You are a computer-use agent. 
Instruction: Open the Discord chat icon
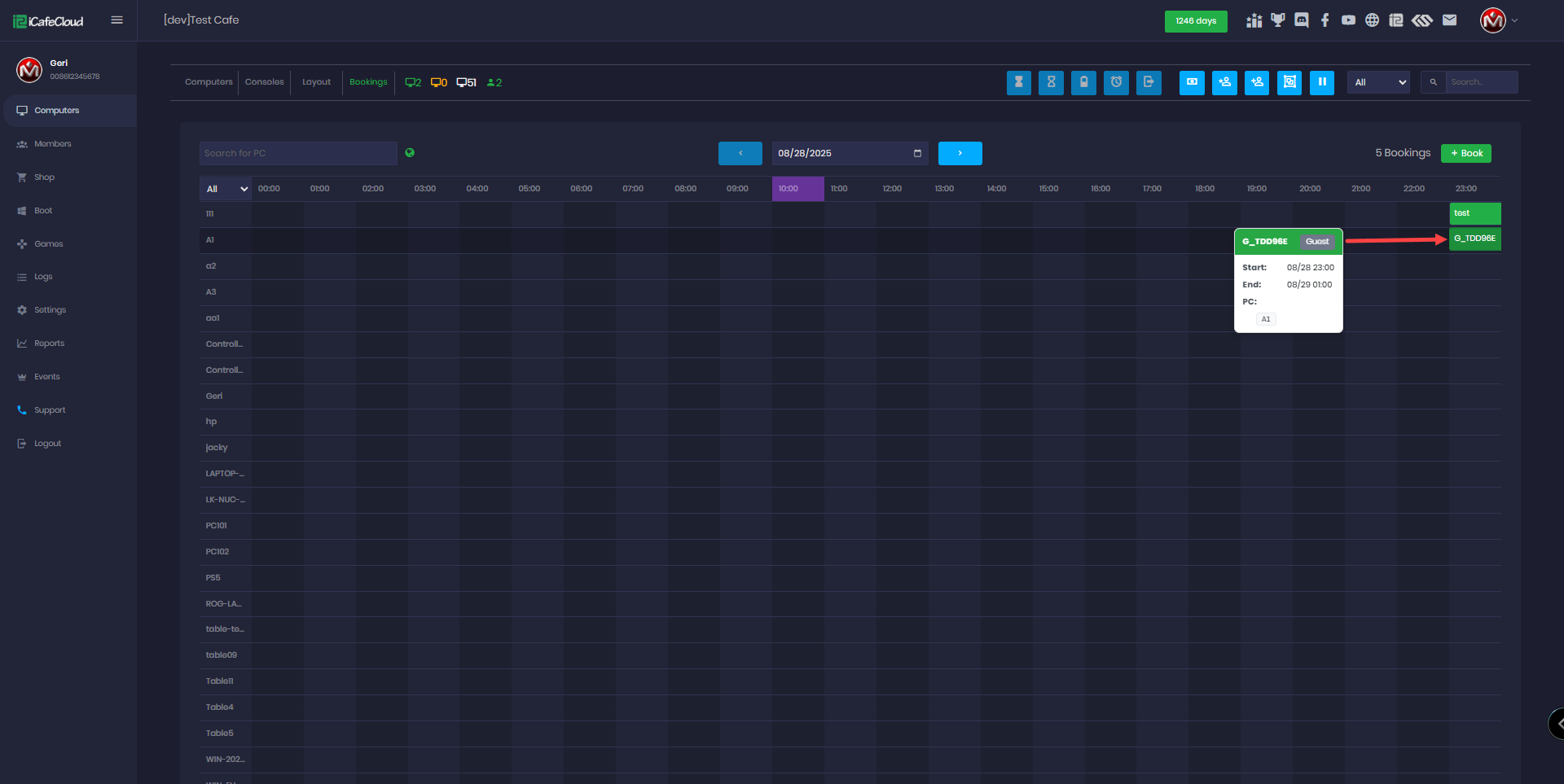click(x=1302, y=20)
